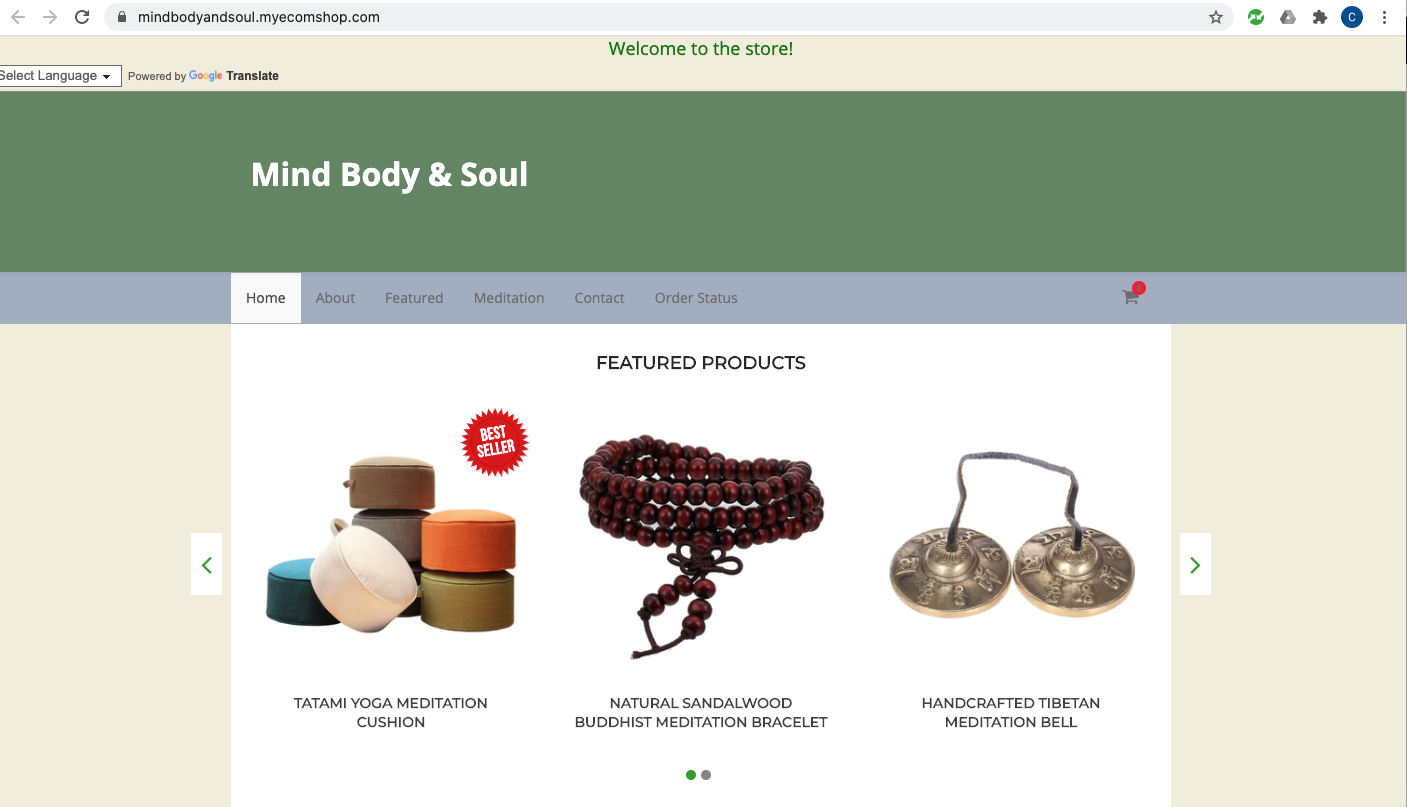This screenshot has height=807, width=1407.
Task: Open the Meditation menu item
Action: (509, 298)
